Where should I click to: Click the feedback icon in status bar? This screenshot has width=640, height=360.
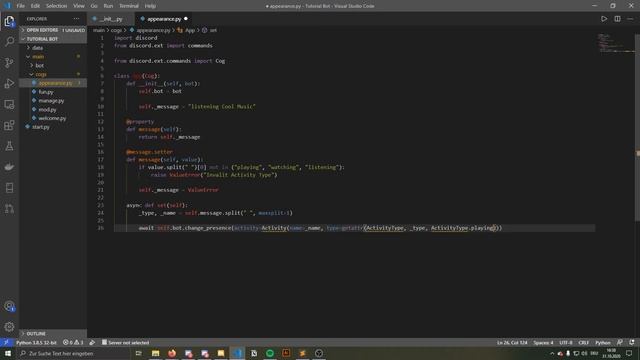[620, 342]
